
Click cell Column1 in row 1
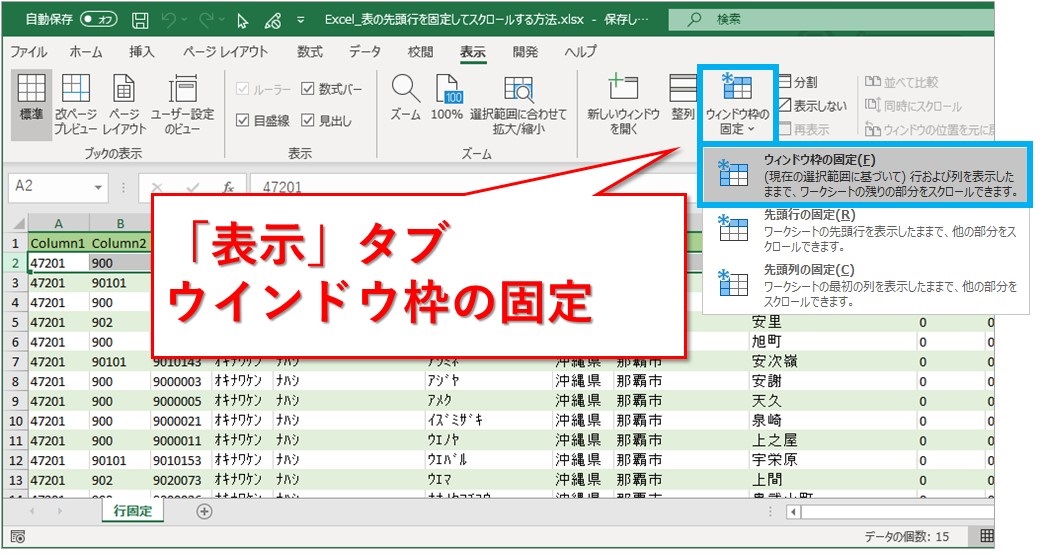pos(59,243)
